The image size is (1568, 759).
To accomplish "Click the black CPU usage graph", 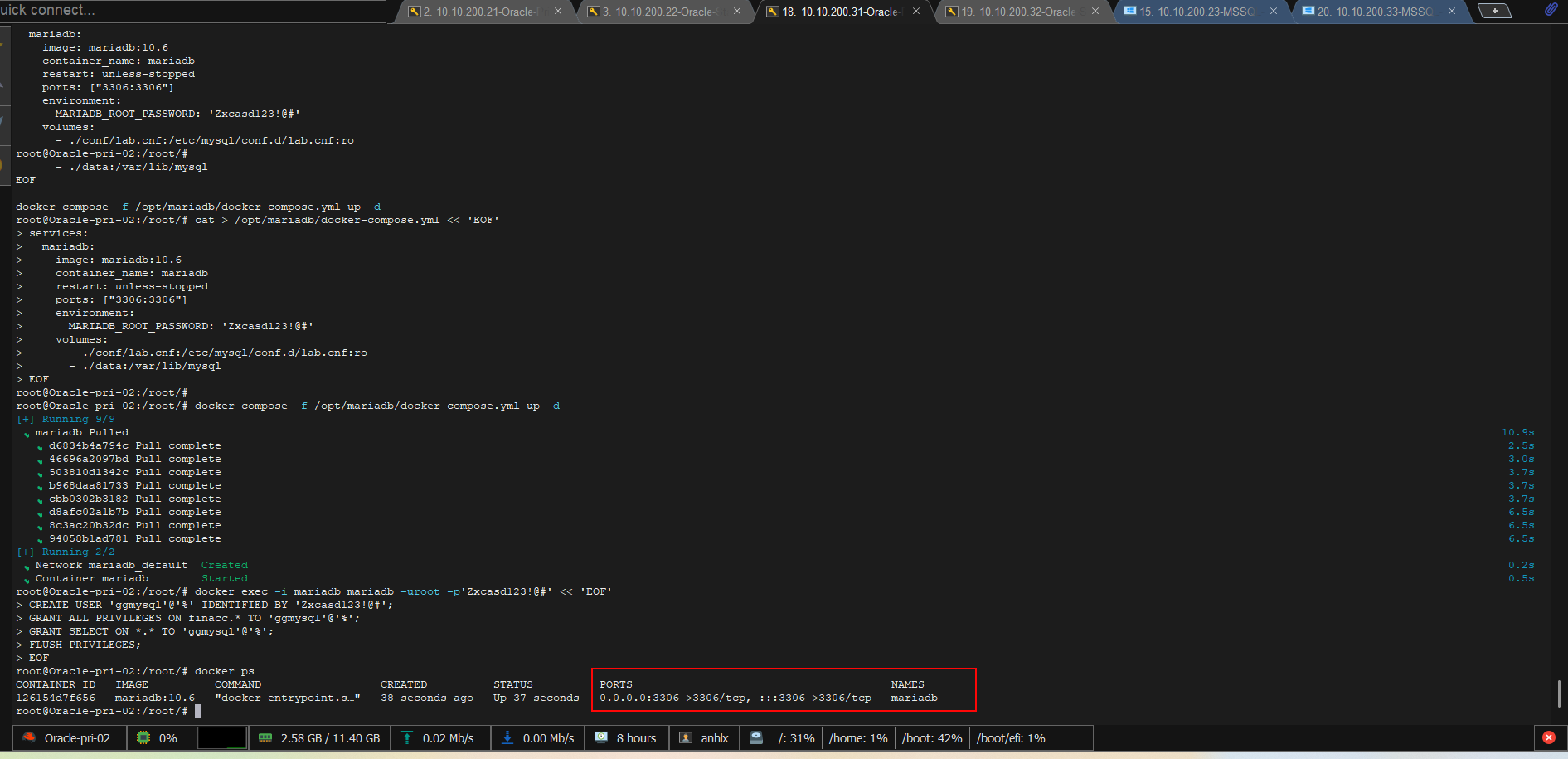I will [222, 737].
